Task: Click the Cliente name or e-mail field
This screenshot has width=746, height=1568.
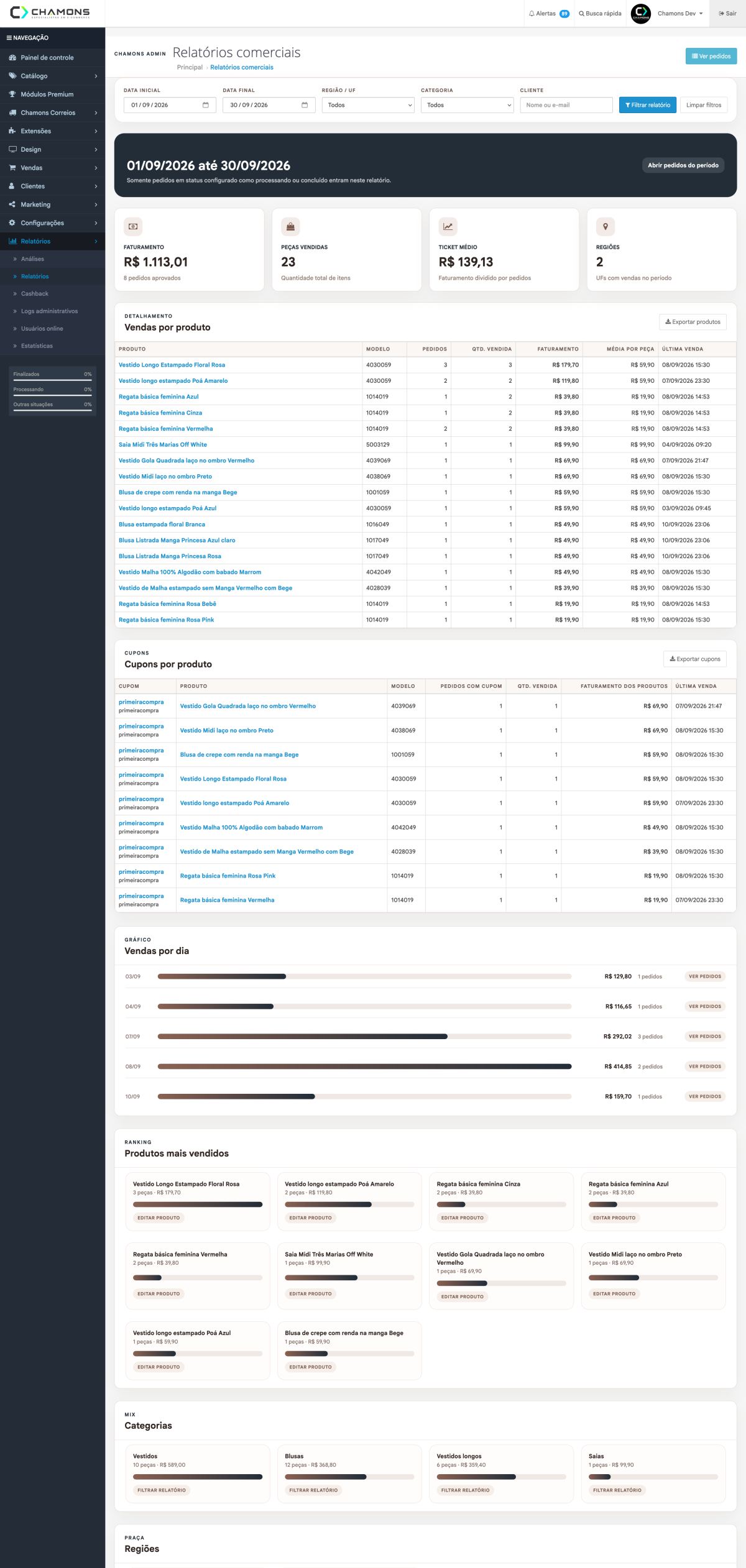Action: coord(566,105)
